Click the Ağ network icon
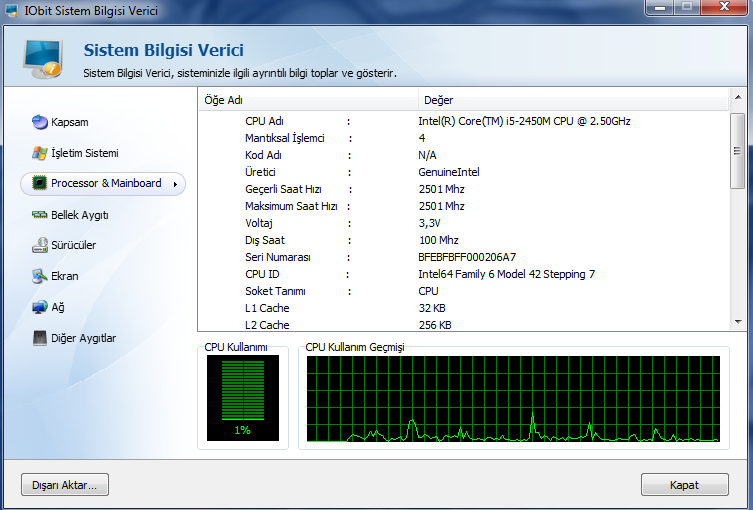 pos(40,307)
